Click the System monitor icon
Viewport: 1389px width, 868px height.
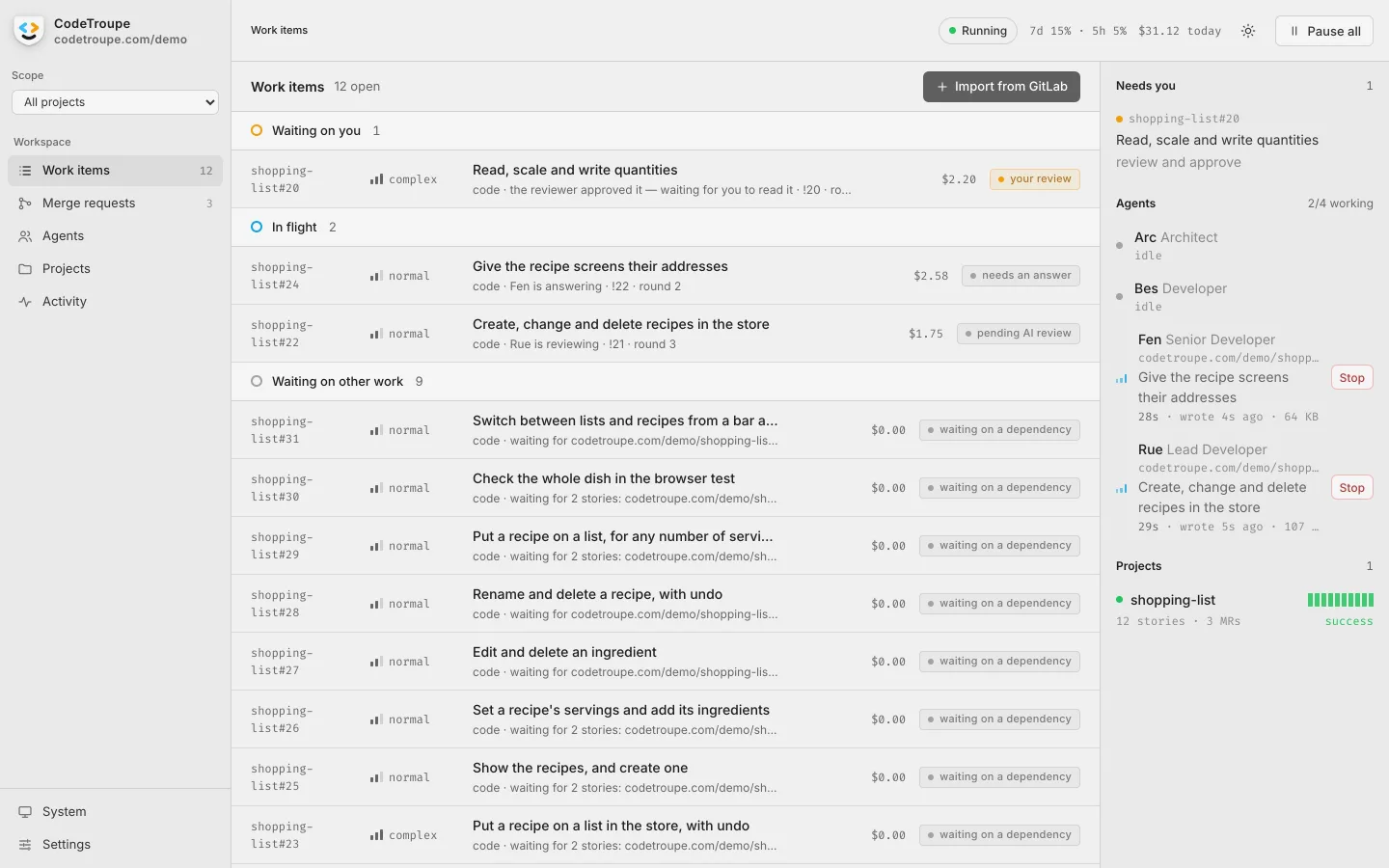pyautogui.click(x=25, y=812)
